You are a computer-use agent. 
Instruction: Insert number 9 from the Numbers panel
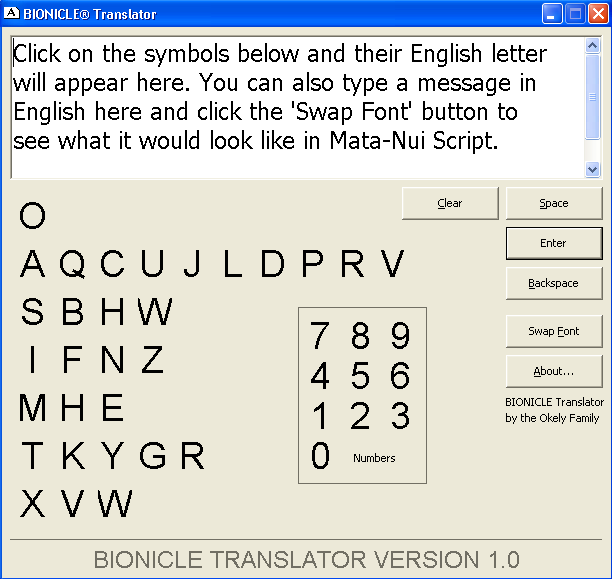point(400,335)
